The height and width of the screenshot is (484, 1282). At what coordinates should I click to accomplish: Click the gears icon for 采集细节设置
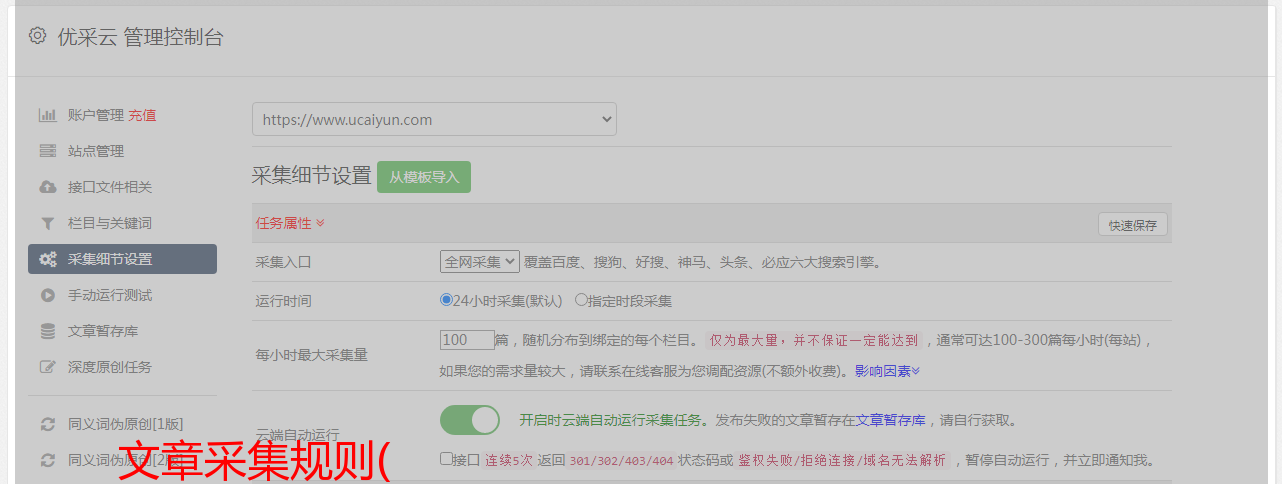tap(47, 259)
